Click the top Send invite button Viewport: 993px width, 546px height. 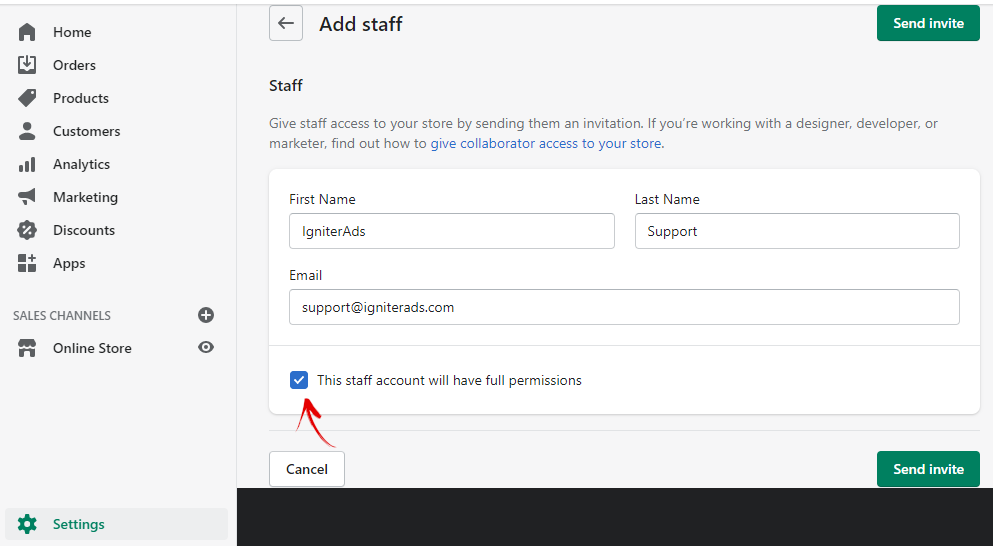click(928, 23)
